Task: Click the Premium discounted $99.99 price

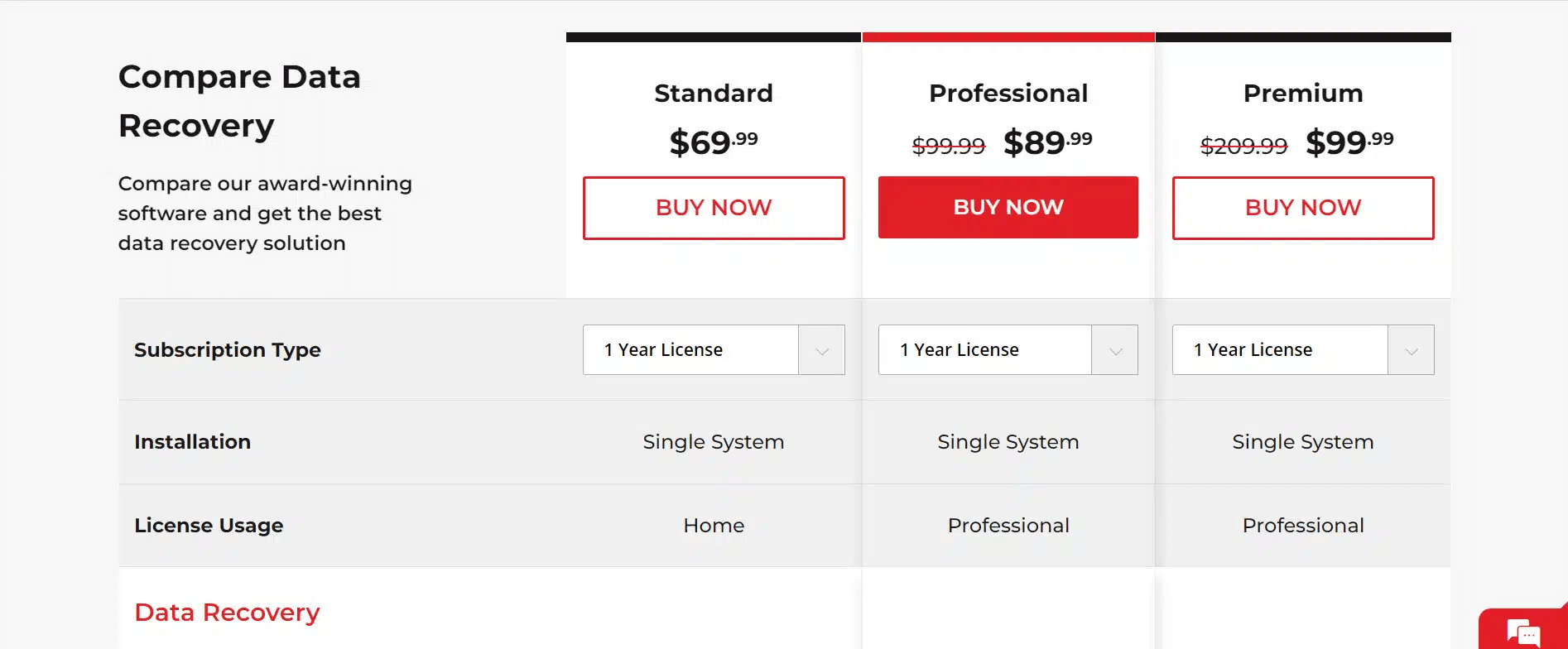Action: tap(1349, 142)
